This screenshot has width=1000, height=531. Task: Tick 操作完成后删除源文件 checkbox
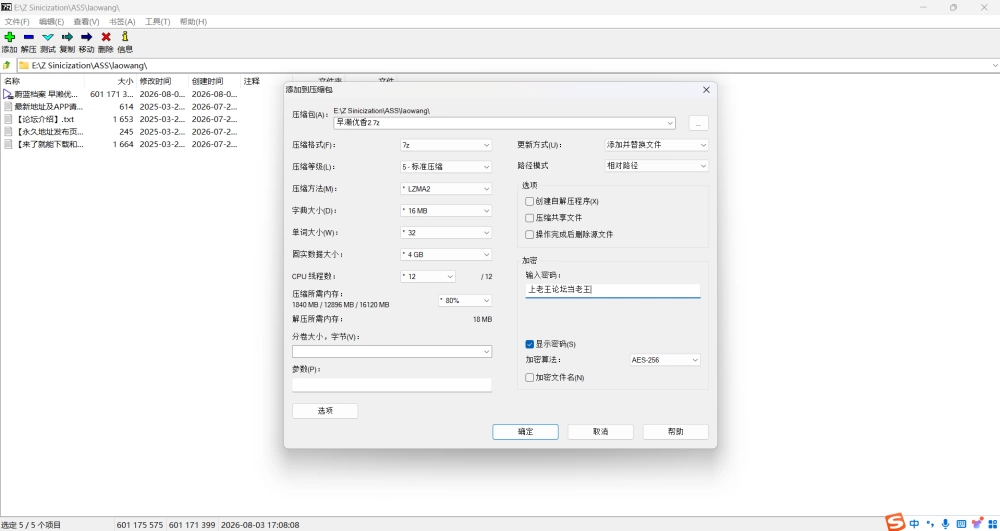529,235
